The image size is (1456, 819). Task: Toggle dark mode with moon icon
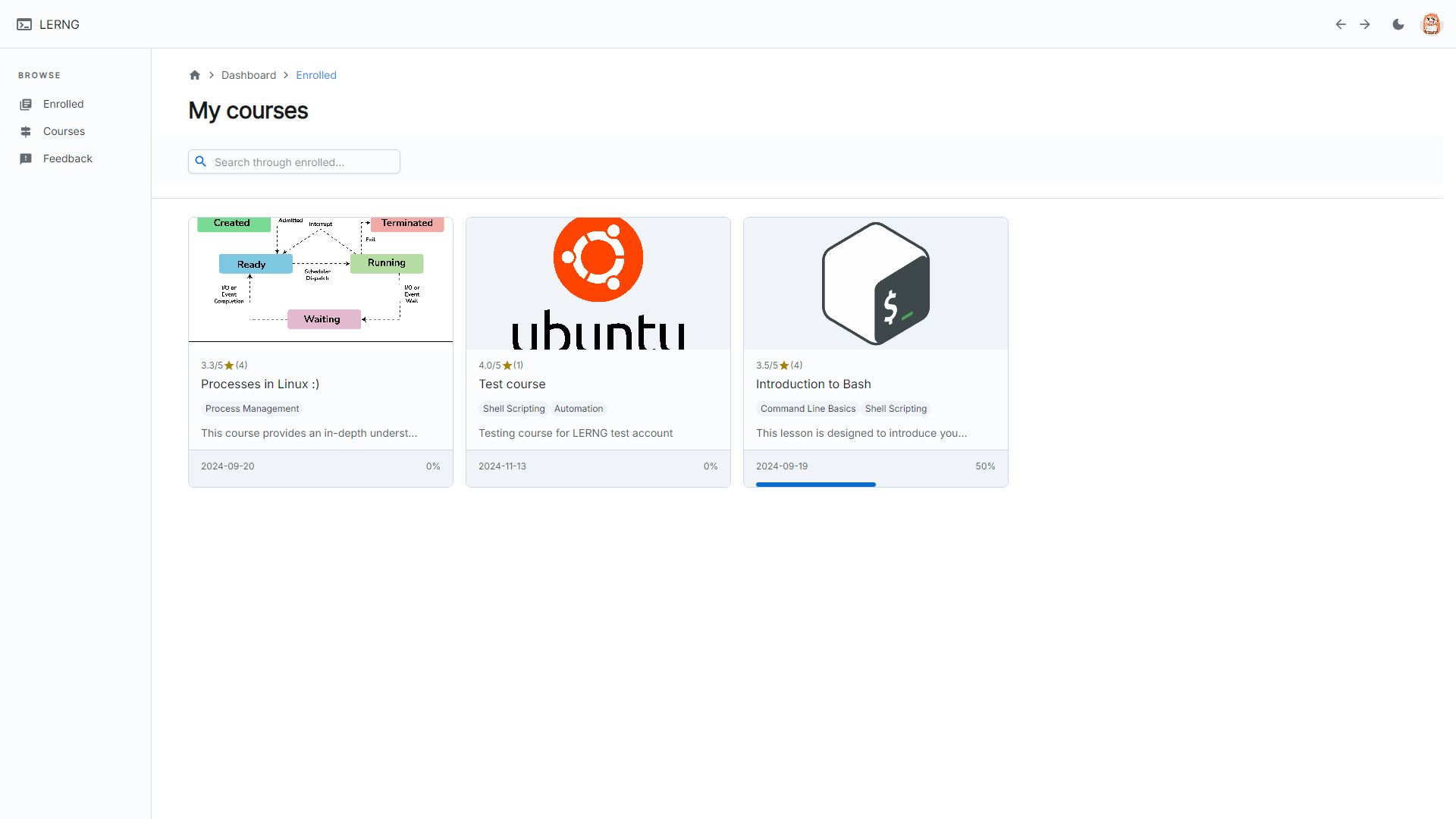pyautogui.click(x=1398, y=24)
